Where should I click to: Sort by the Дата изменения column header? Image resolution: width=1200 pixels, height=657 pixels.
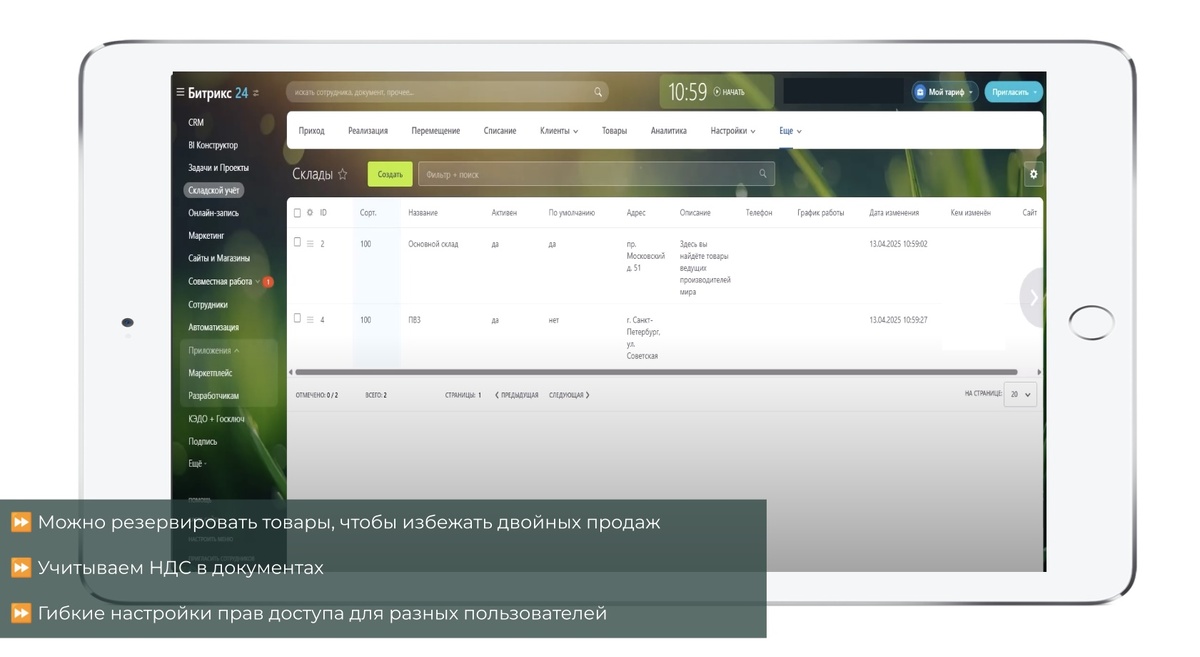895,213
